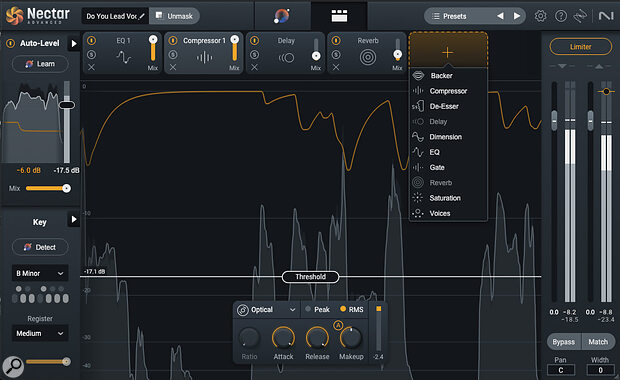
Task: Open the settings gear
Action: 541,16
